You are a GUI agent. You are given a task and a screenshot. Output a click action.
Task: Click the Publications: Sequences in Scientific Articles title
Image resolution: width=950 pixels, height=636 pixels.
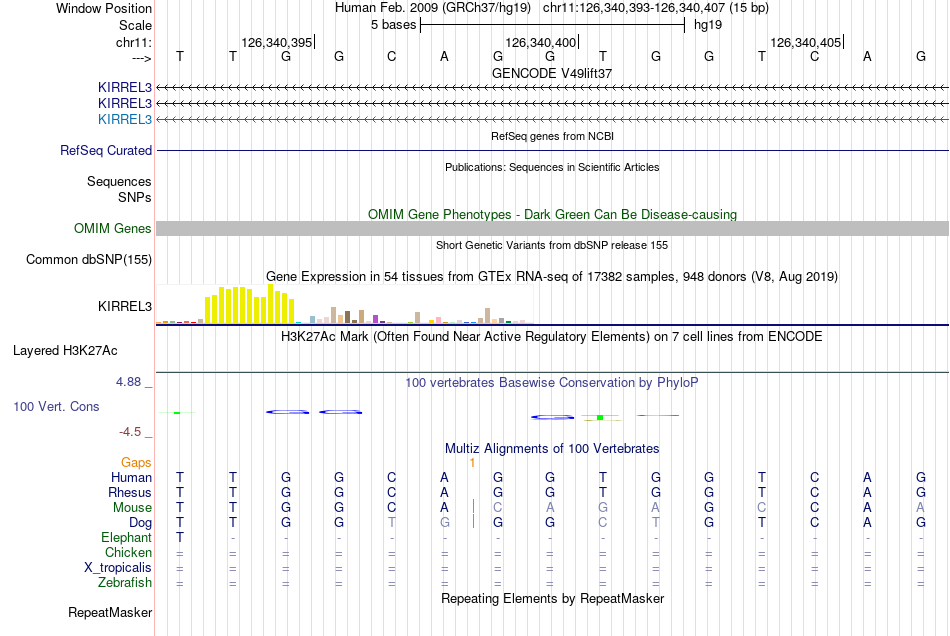[x=552, y=167]
